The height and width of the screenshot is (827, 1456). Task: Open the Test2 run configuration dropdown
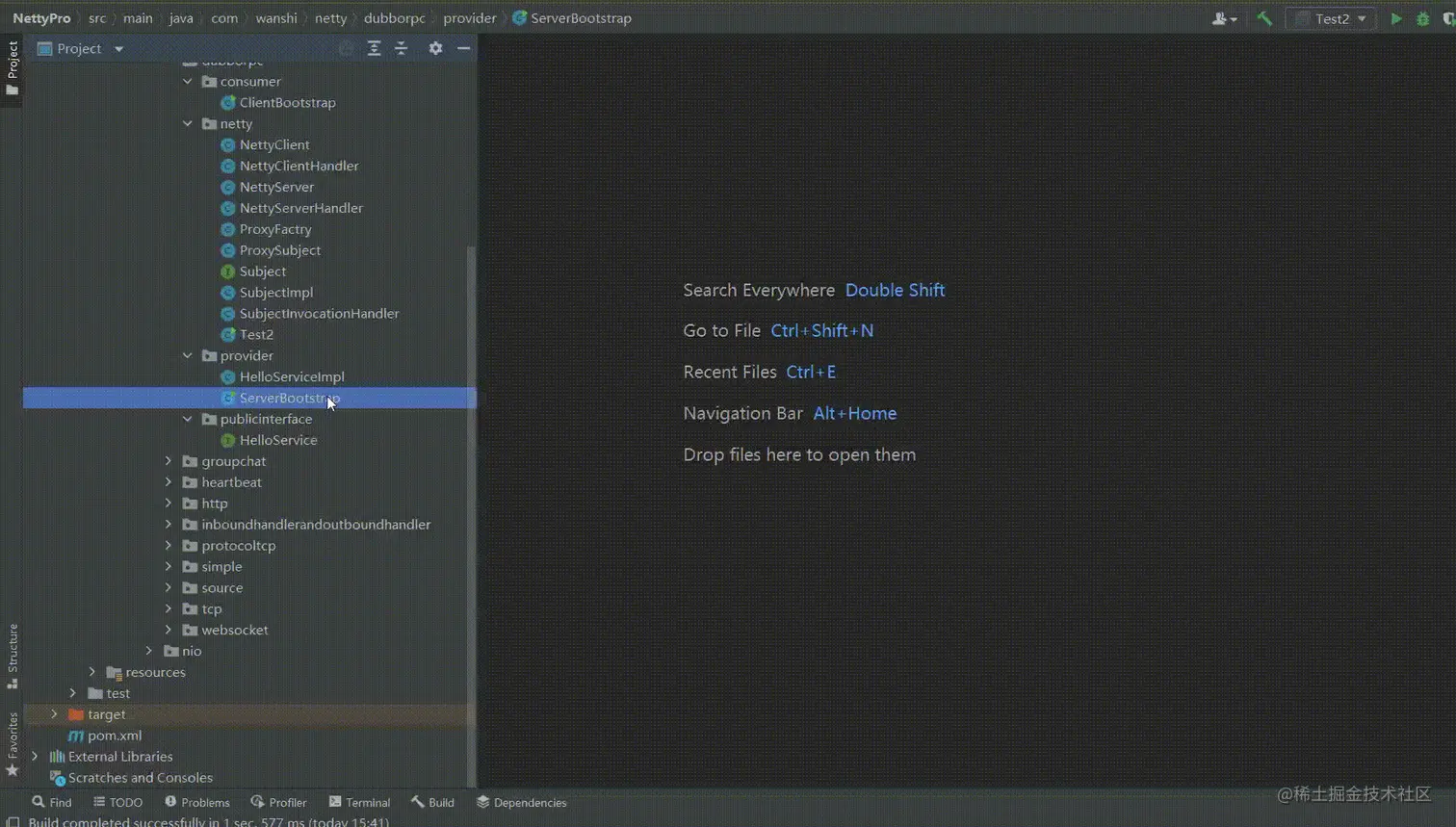point(1331,18)
